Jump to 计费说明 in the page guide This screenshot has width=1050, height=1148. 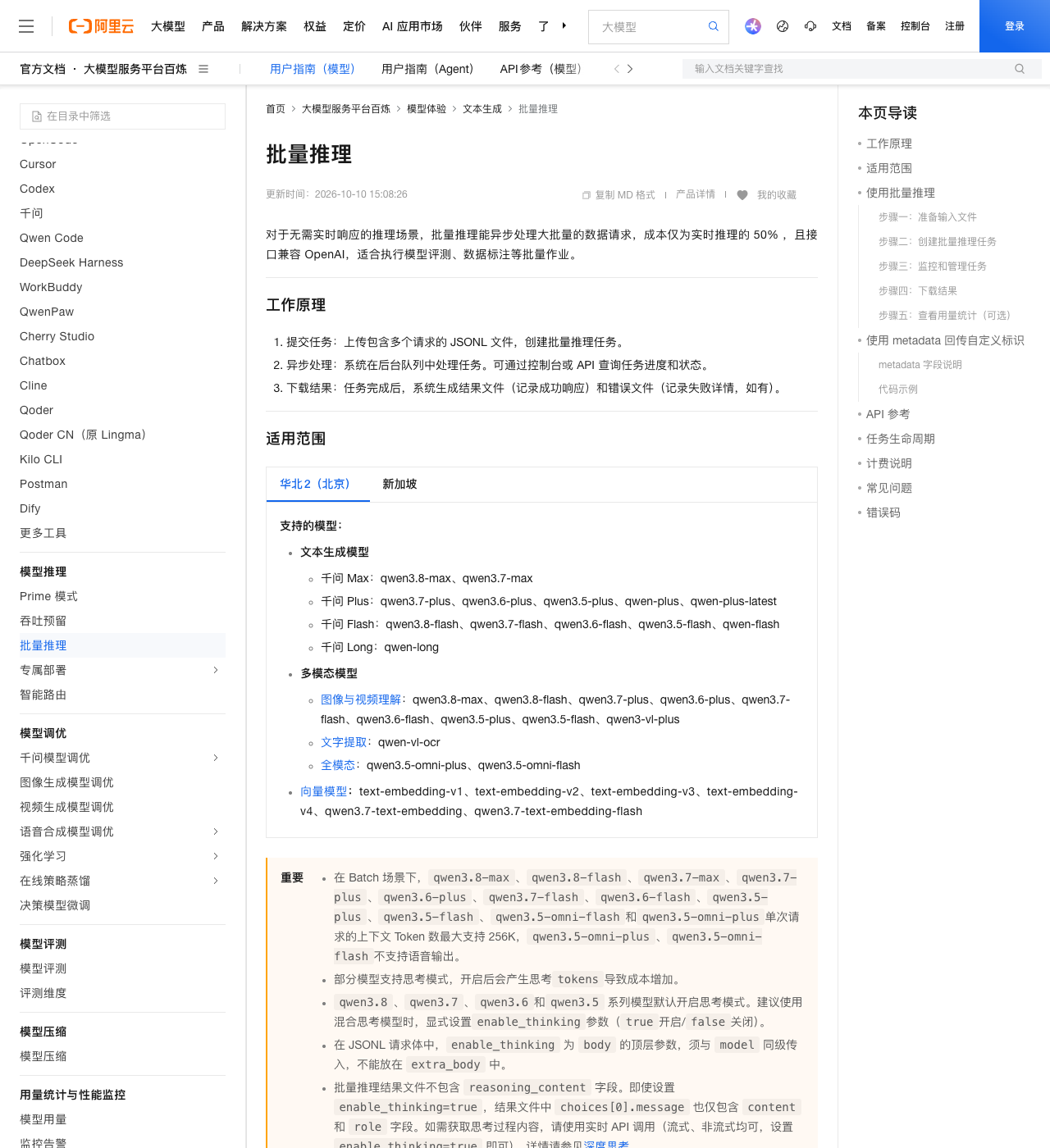click(x=889, y=463)
